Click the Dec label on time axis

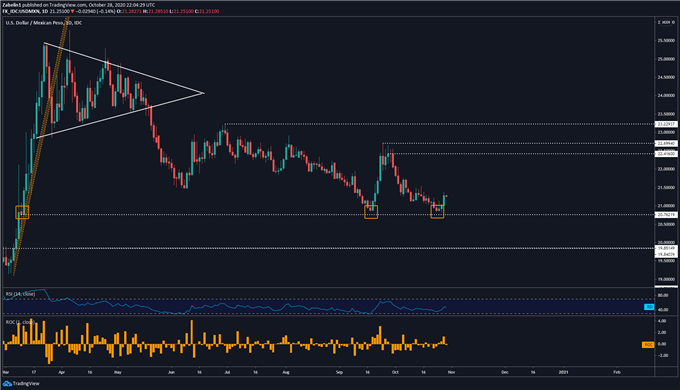click(x=505, y=372)
